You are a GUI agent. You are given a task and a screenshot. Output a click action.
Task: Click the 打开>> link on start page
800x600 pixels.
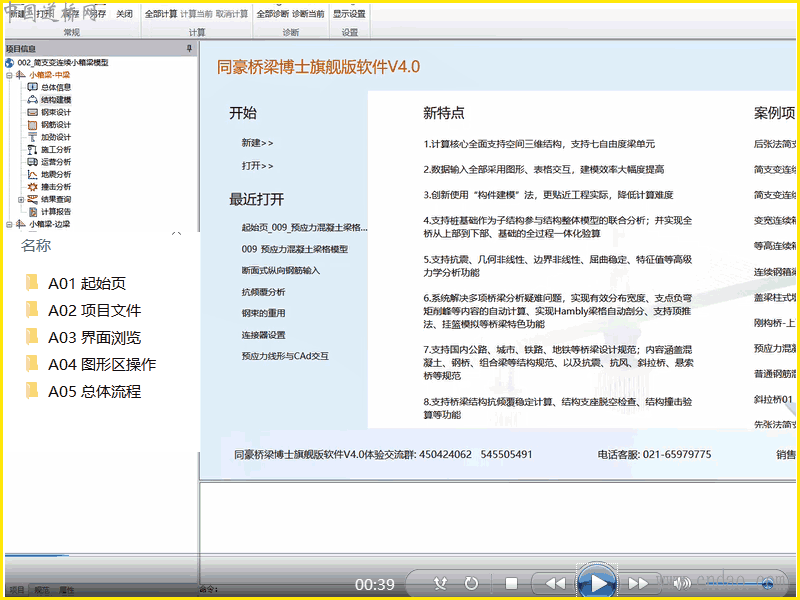tap(257, 166)
